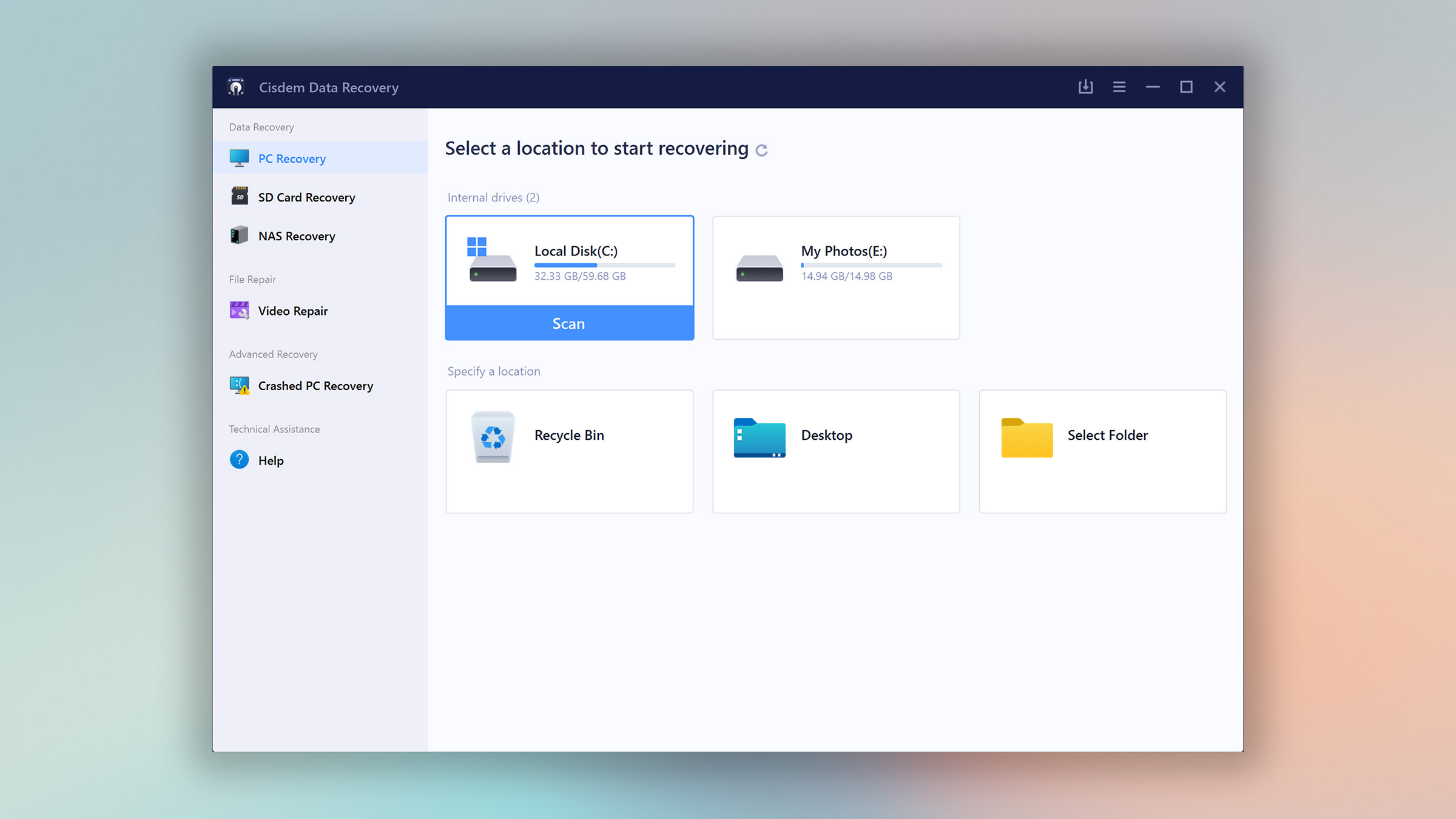Select Data Recovery menu category

(x=261, y=126)
